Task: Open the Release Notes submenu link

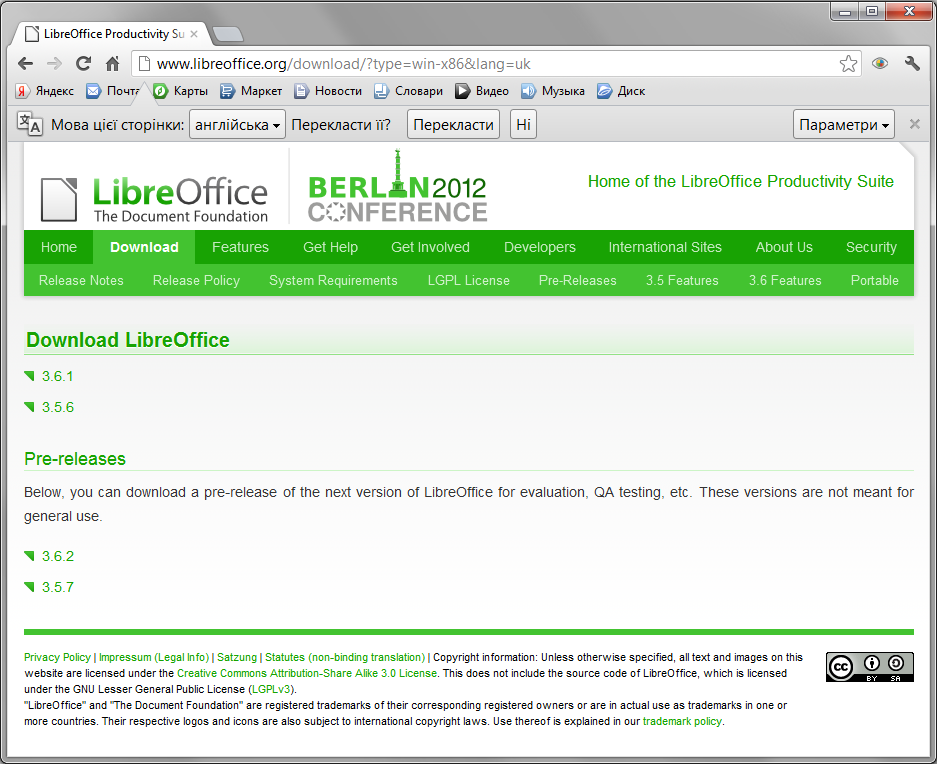Action: pyautogui.click(x=81, y=280)
